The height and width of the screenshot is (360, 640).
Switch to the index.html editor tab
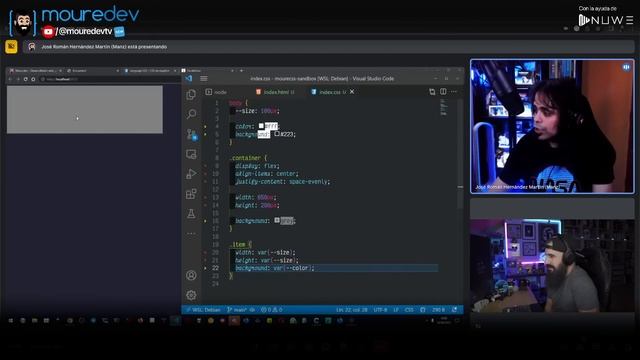275,92
